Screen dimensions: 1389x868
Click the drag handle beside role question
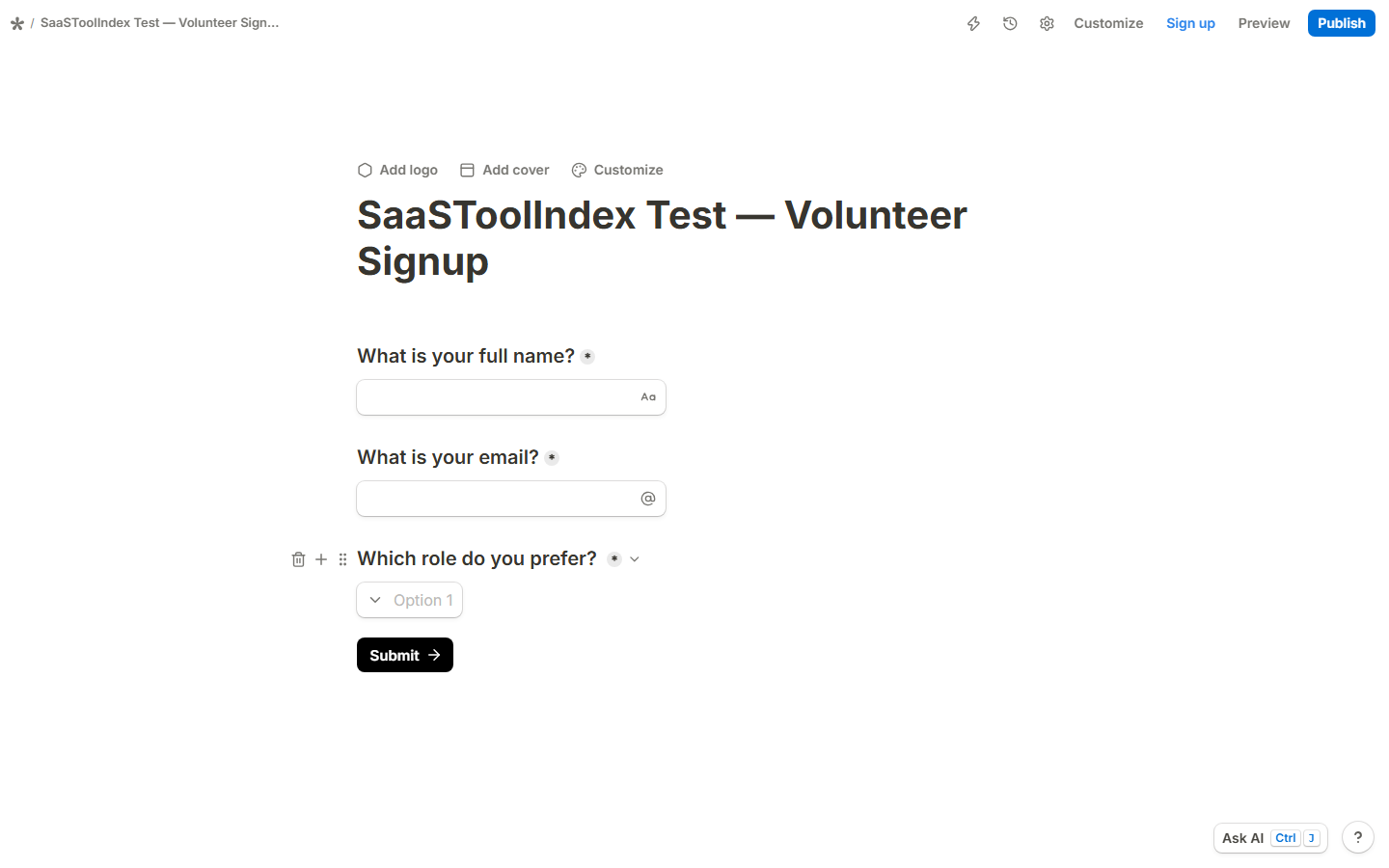coord(342,559)
